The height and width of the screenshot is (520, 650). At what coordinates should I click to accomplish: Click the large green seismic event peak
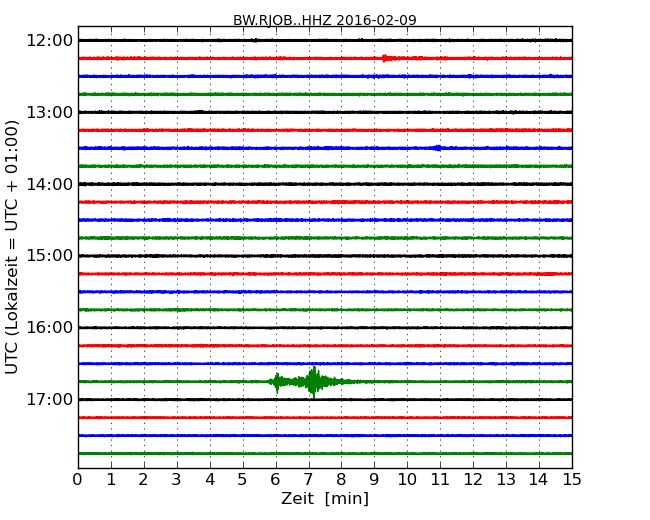pyautogui.click(x=314, y=382)
